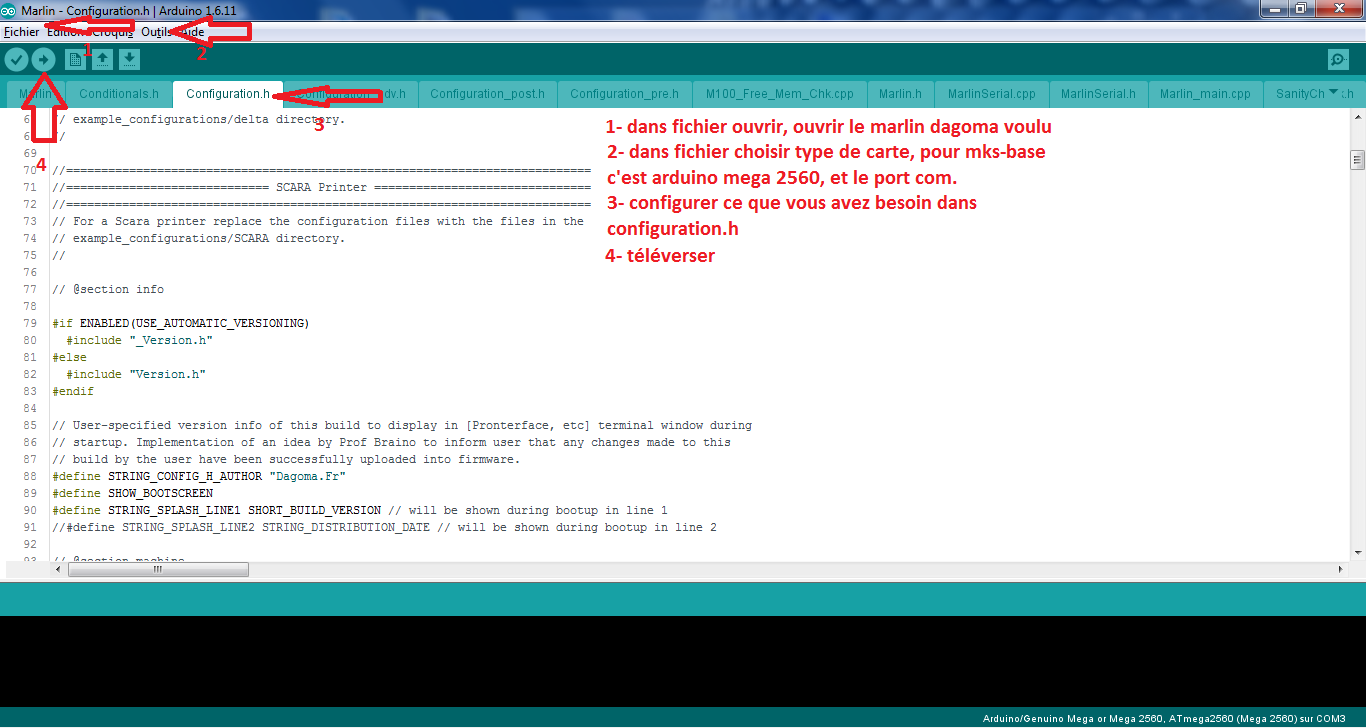
Task: Create a new sketch with New icon
Action: pos(75,60)
